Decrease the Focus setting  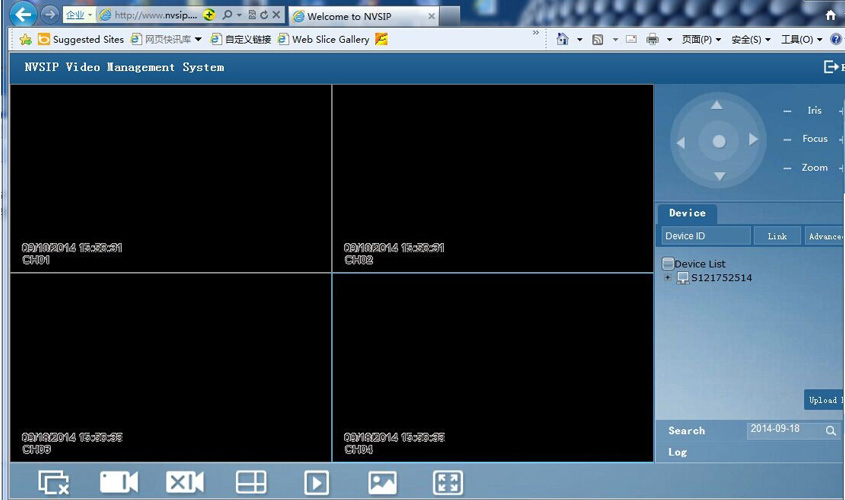point(787,139)
